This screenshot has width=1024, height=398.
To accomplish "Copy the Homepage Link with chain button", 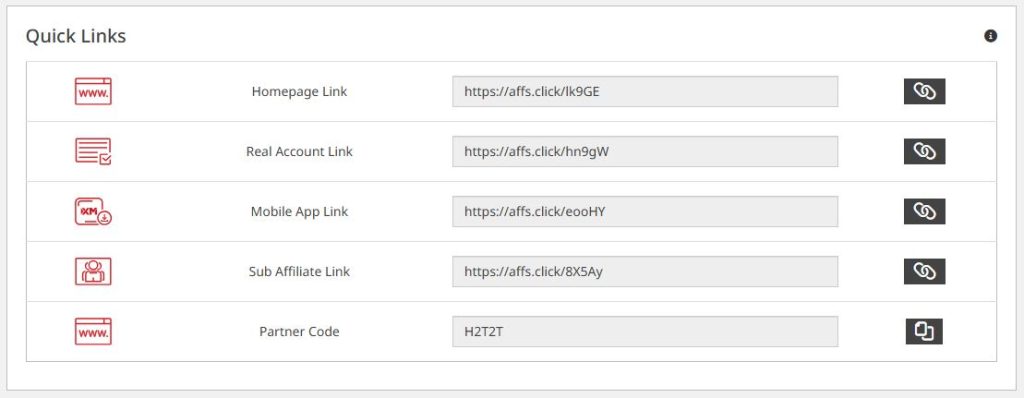I will tap(924, 91).
